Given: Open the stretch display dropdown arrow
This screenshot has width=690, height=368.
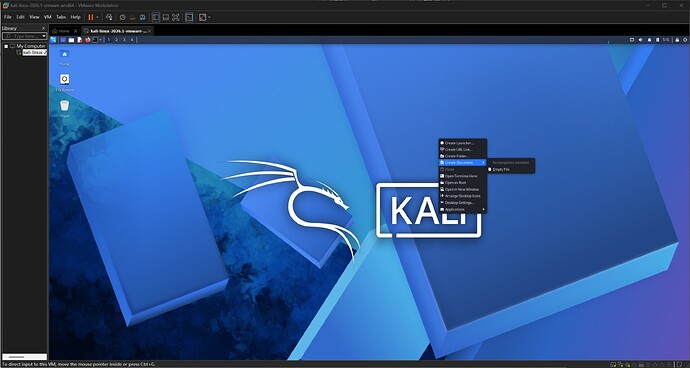Looking at the screenshot, I should pos(209,17).
